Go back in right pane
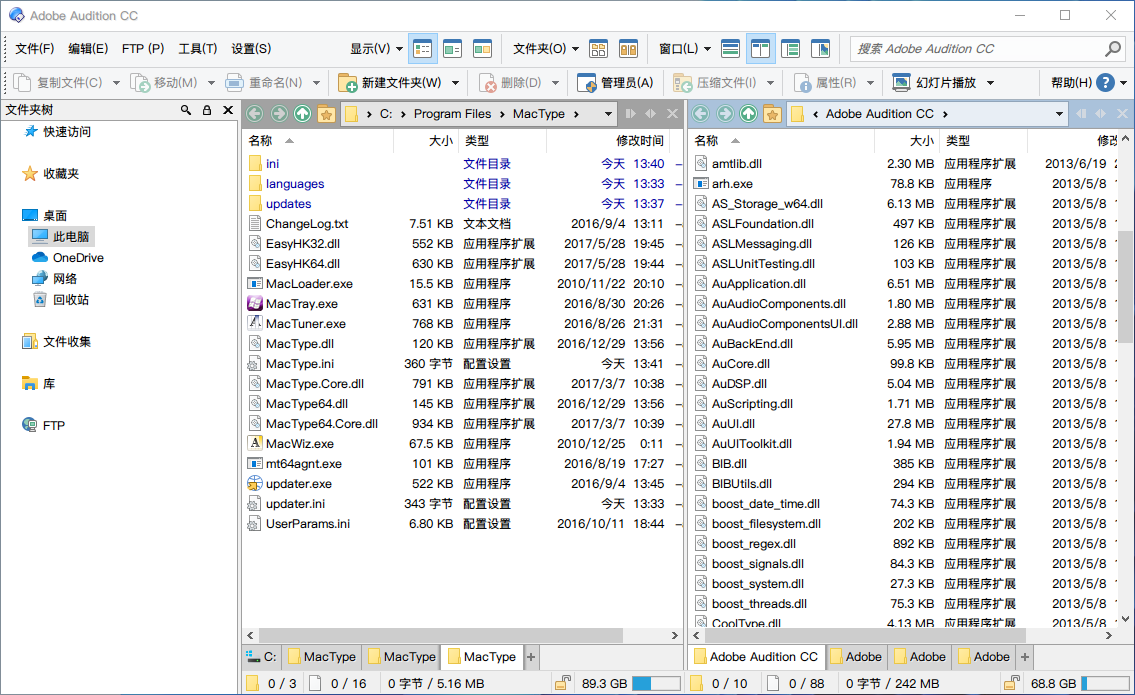This screenshot has height=695, width=1135. click(x=701, y=114)
